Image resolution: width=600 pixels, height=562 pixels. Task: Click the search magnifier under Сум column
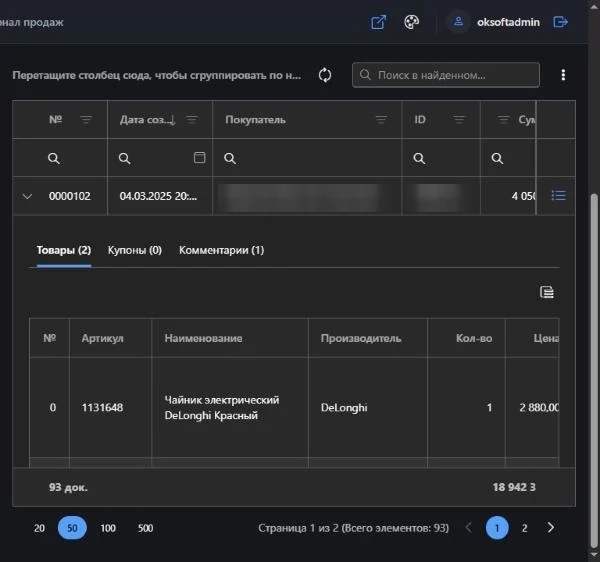497,158
